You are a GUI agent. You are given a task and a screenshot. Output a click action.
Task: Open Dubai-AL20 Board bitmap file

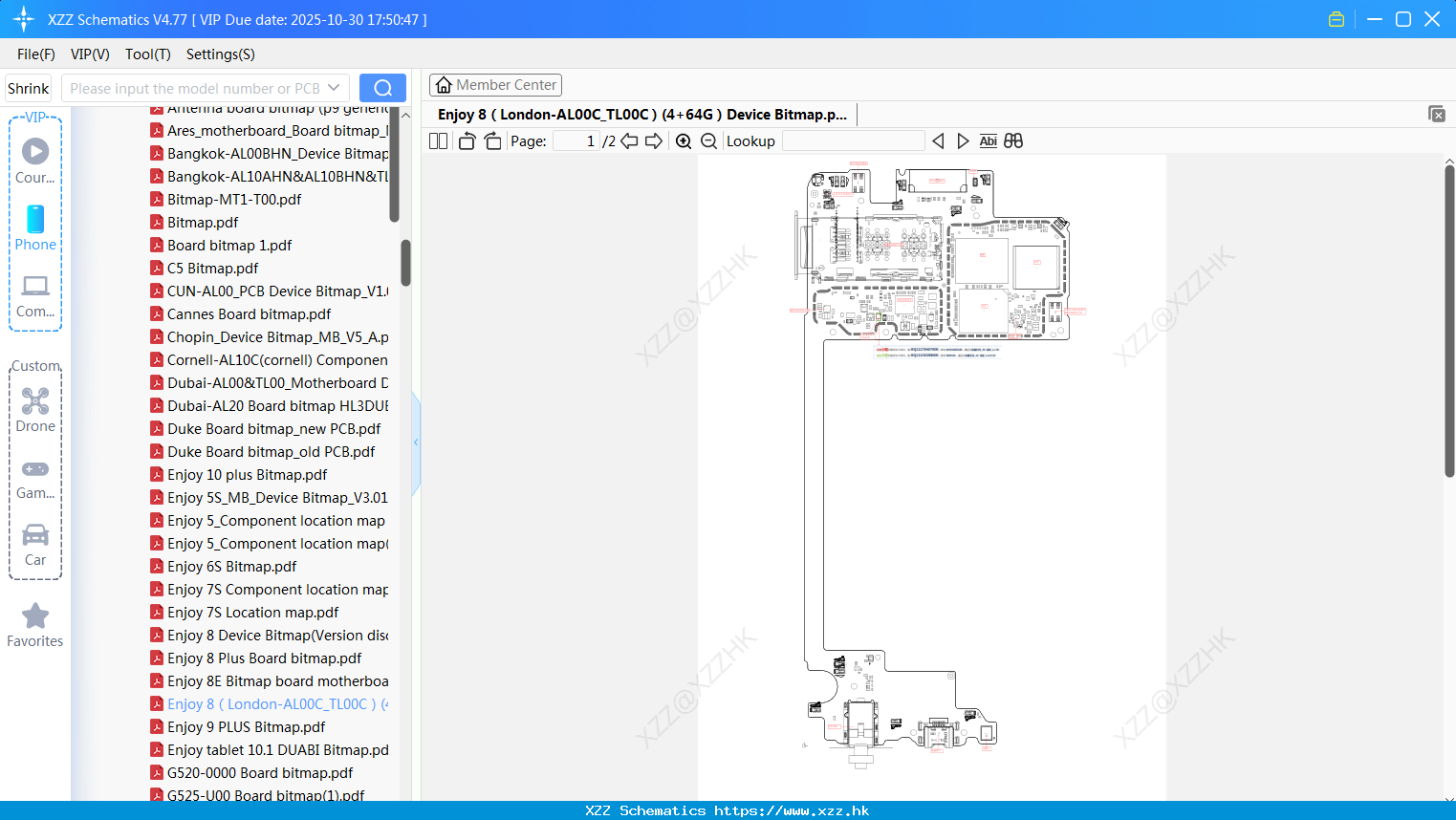pyautogui.click(x=269, y=406)
